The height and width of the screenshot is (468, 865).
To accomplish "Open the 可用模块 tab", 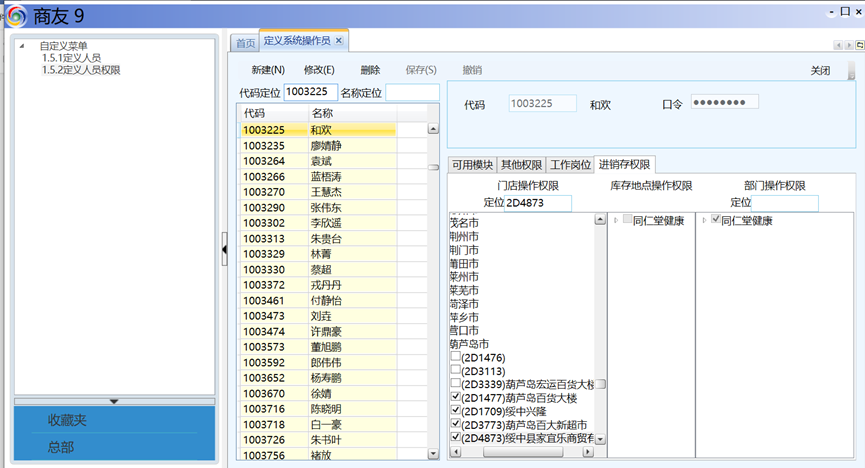I will (x=472, y=164).
